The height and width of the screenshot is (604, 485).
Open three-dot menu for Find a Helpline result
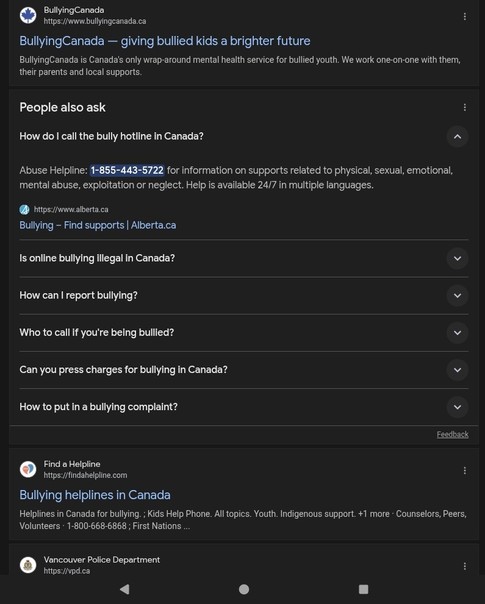click(465, 470)
